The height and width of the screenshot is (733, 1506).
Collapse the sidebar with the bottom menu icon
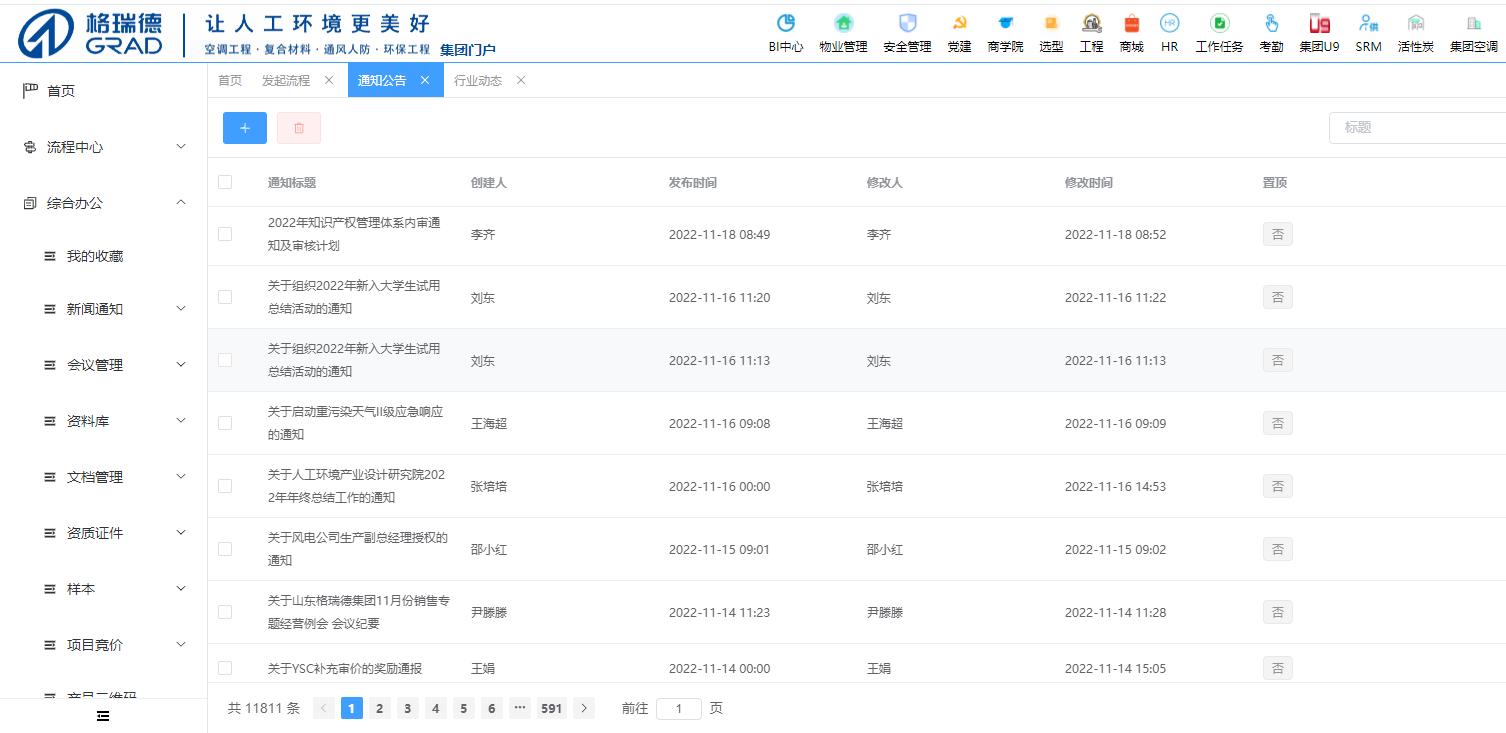(x=103, y=715)
